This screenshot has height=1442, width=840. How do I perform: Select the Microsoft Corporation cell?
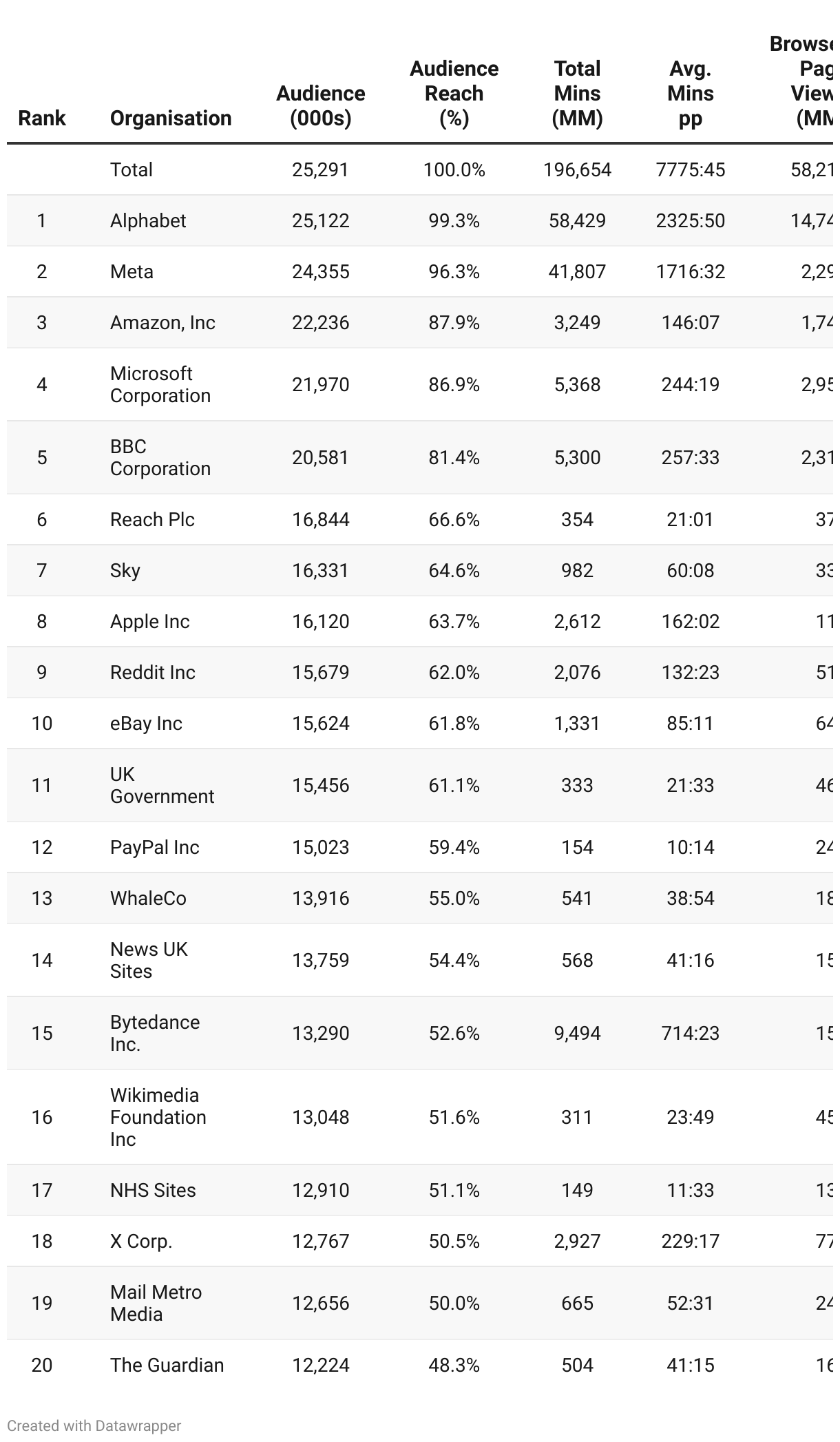[160, 384]
